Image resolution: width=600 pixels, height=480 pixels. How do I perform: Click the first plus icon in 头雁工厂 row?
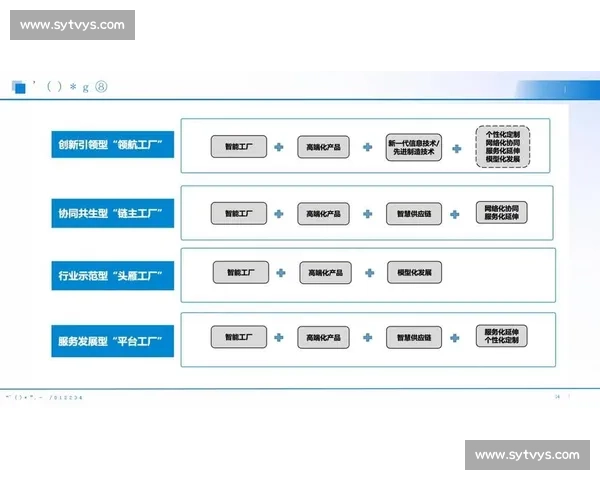click(281, 272)
